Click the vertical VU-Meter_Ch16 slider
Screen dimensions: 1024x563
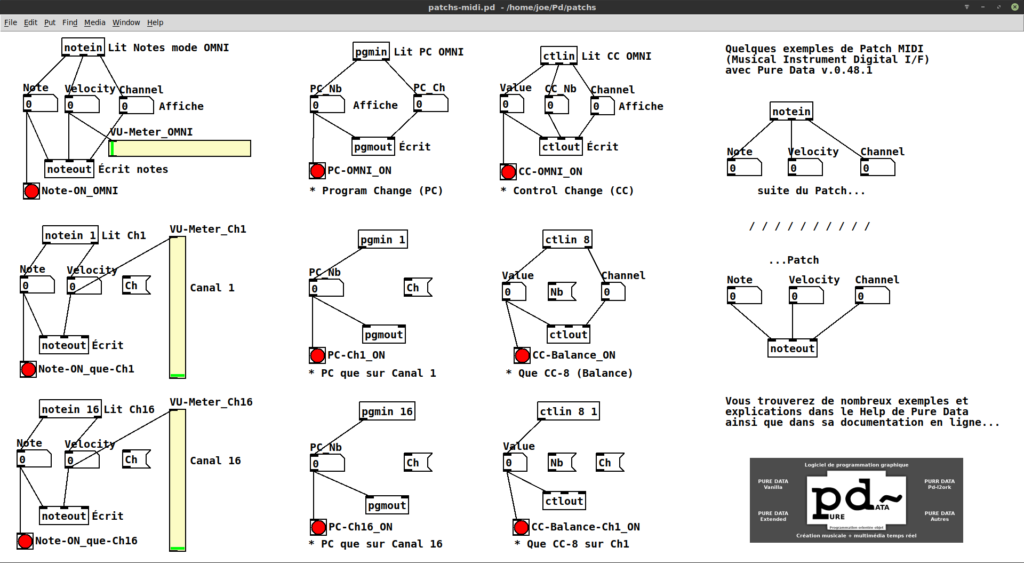tap(178, 480)
